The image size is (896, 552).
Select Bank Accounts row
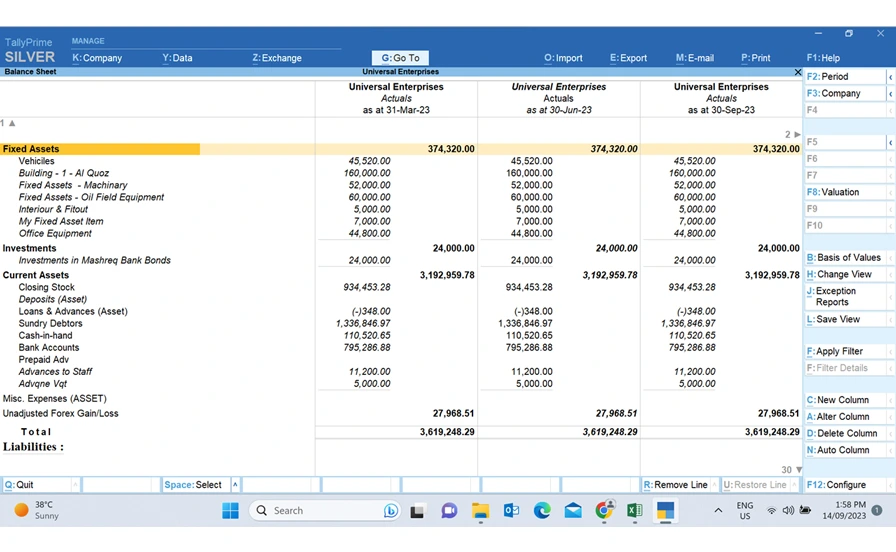(x=400, y=347)
